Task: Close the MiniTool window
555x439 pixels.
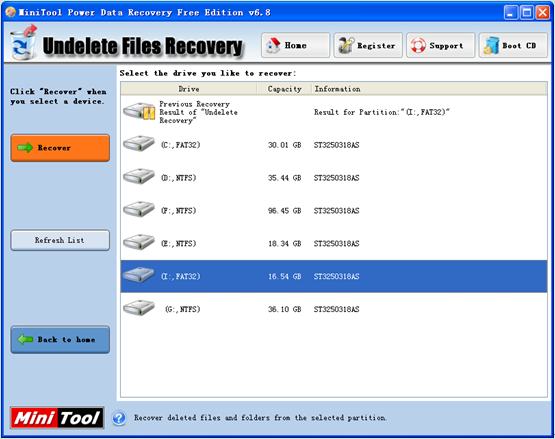Action: (x=543, y=13)
